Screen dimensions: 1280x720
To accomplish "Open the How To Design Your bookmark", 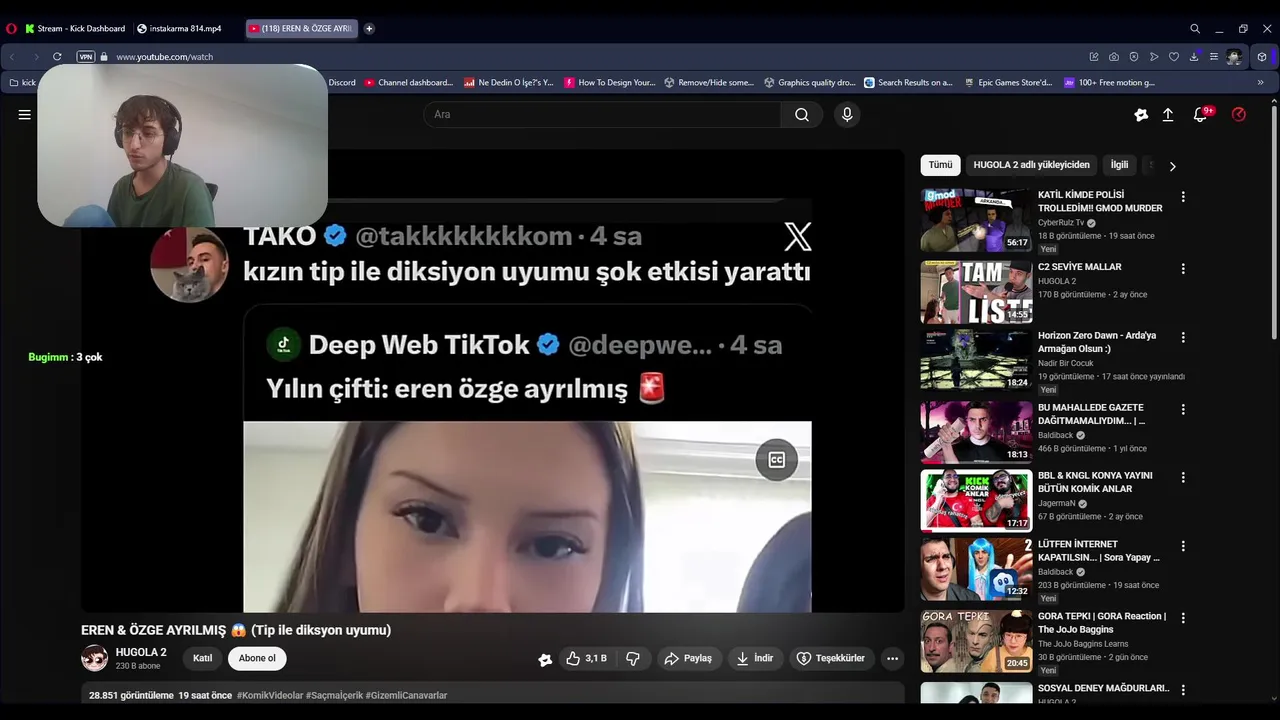I will (610, 83).
